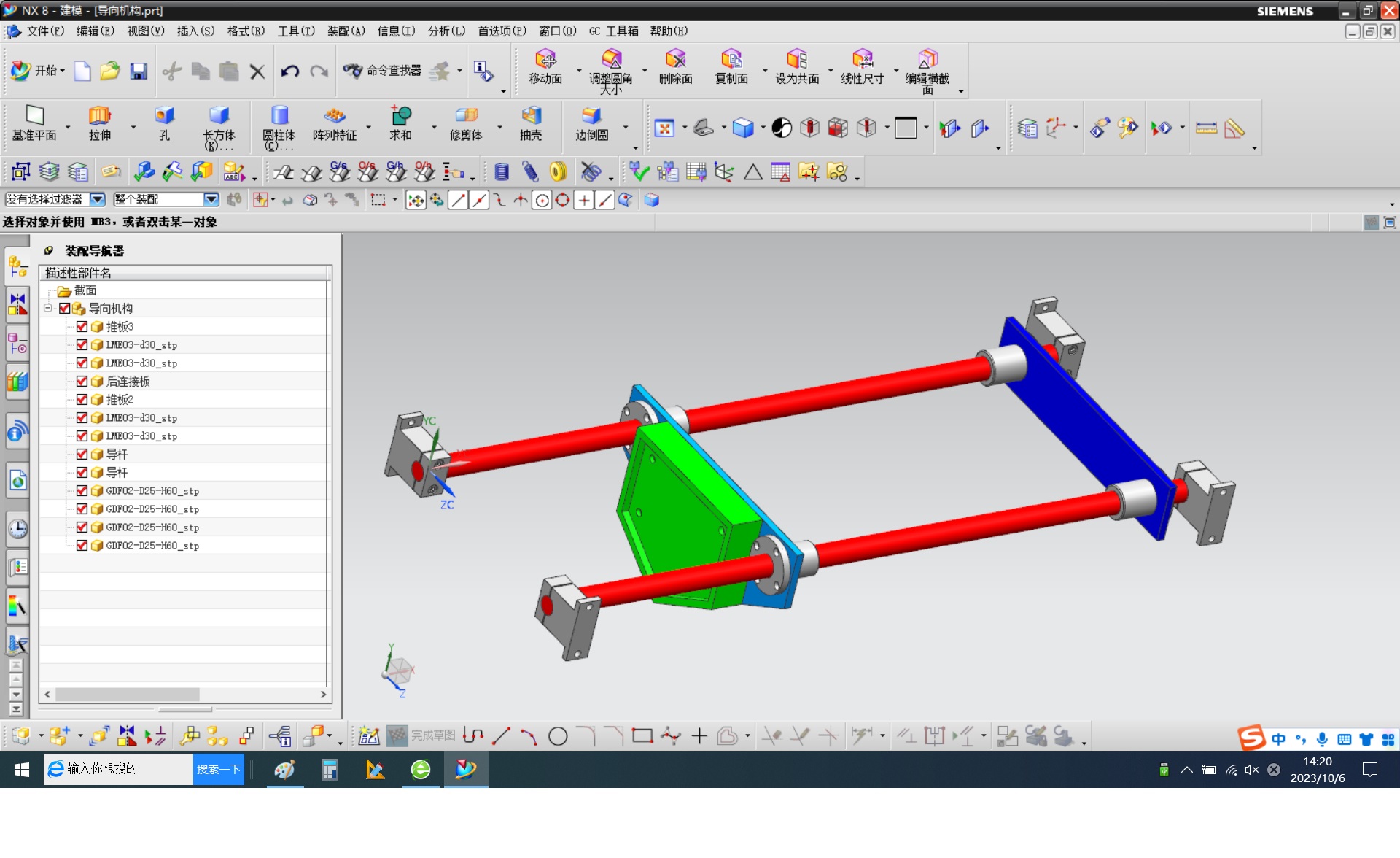Screen dimensions: 1400x858
Task: Open the 装配(A) menu
Action: coord(346,31)
